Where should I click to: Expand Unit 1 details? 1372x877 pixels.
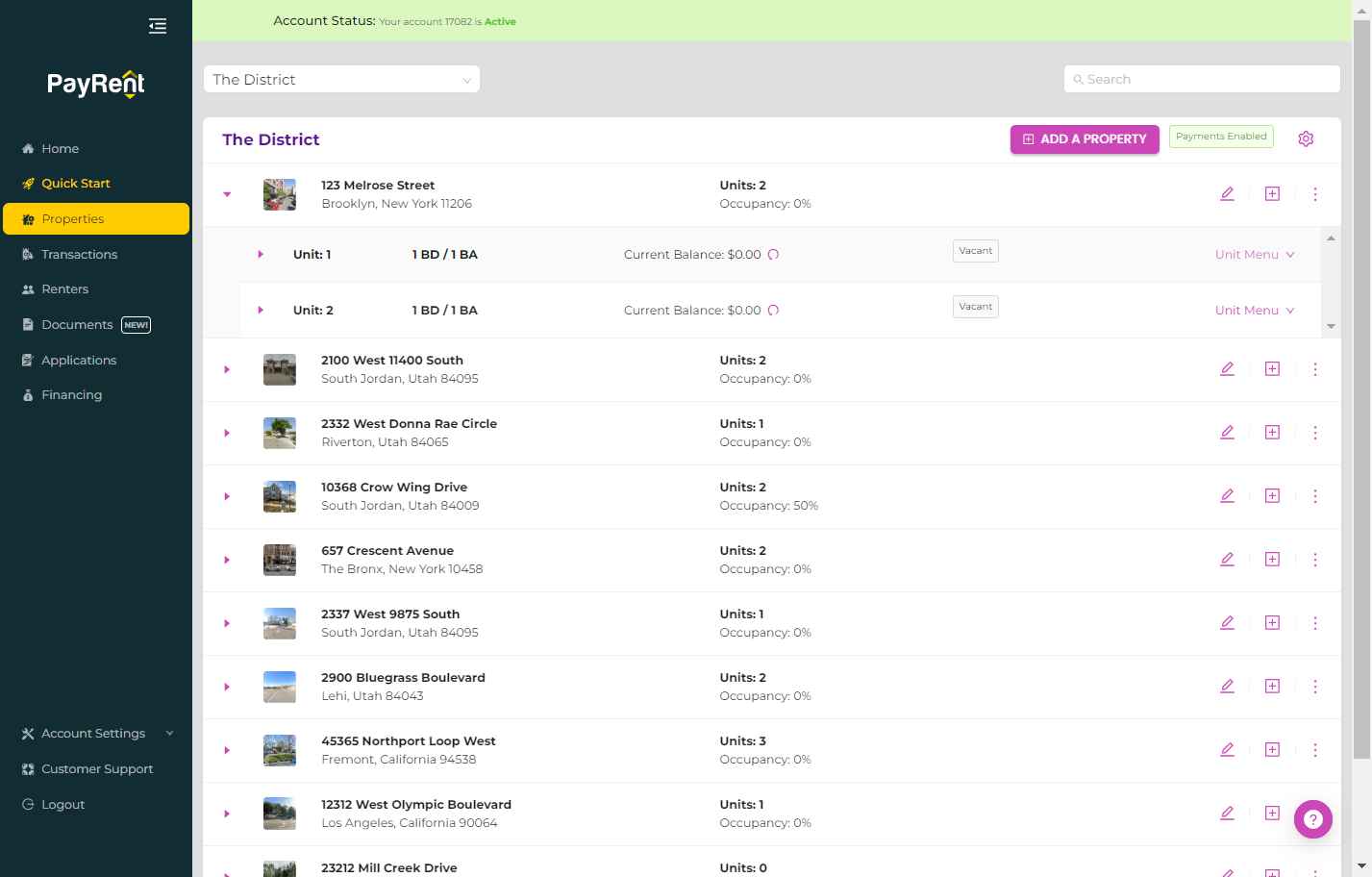(261, 255)
